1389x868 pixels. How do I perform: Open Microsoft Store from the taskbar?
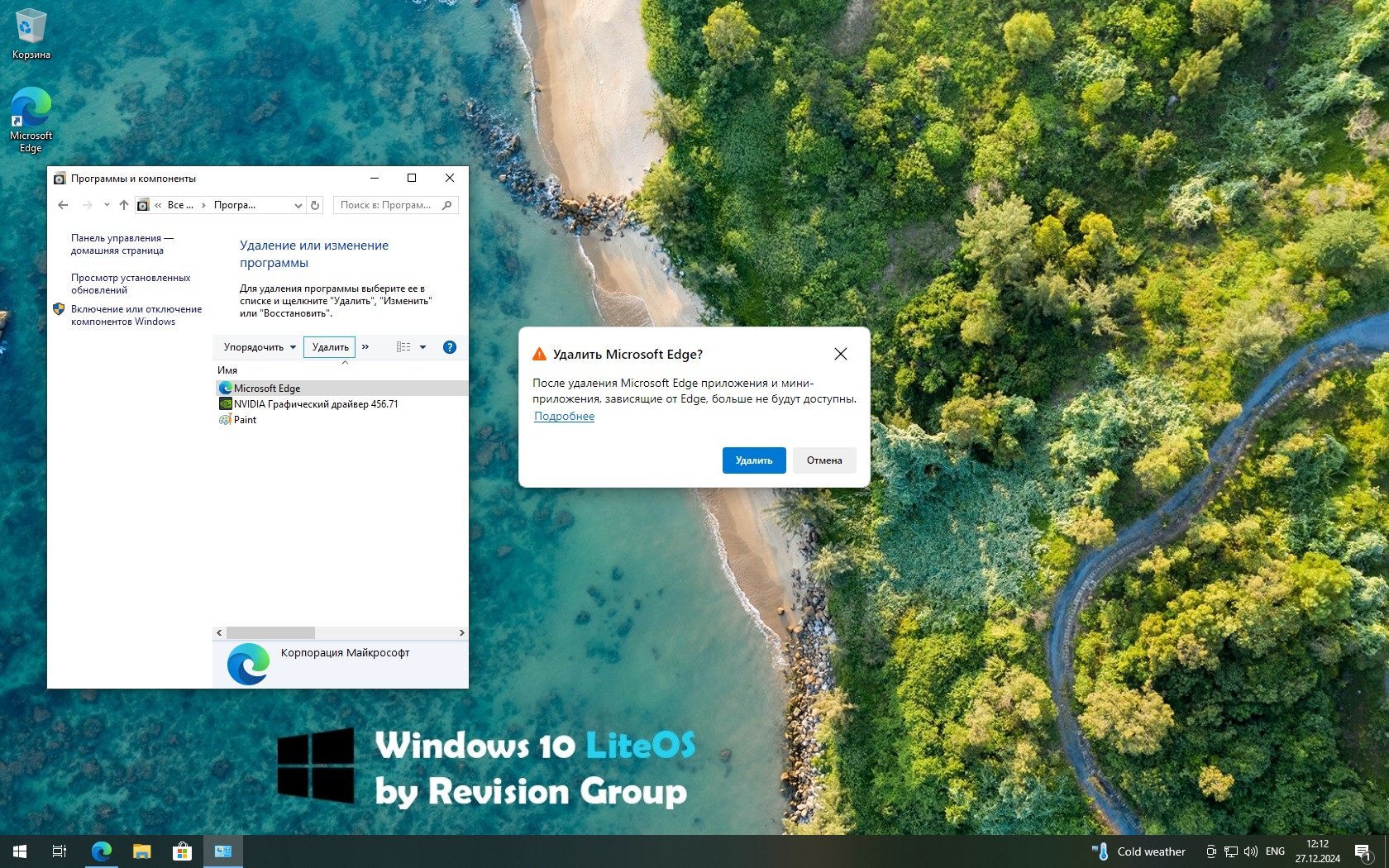(182, 851)
